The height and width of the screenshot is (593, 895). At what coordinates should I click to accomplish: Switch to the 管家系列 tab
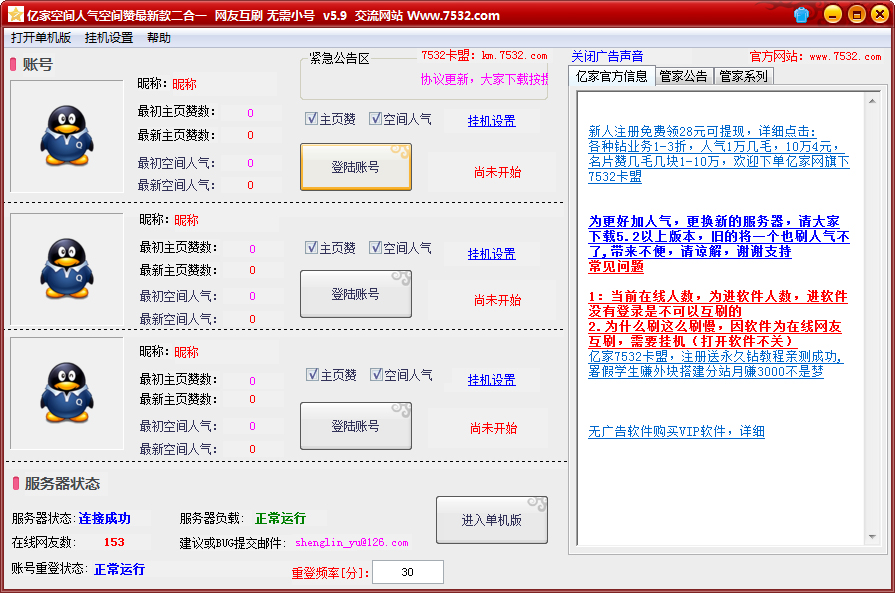click(x=743, y=76)
